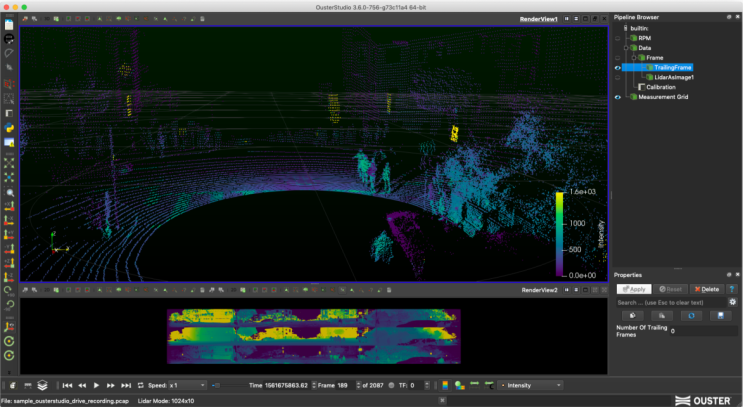The width and height of the screenshot is (743, 407).
Task: Click the custom range rescale icon
Action: (489, 385)
